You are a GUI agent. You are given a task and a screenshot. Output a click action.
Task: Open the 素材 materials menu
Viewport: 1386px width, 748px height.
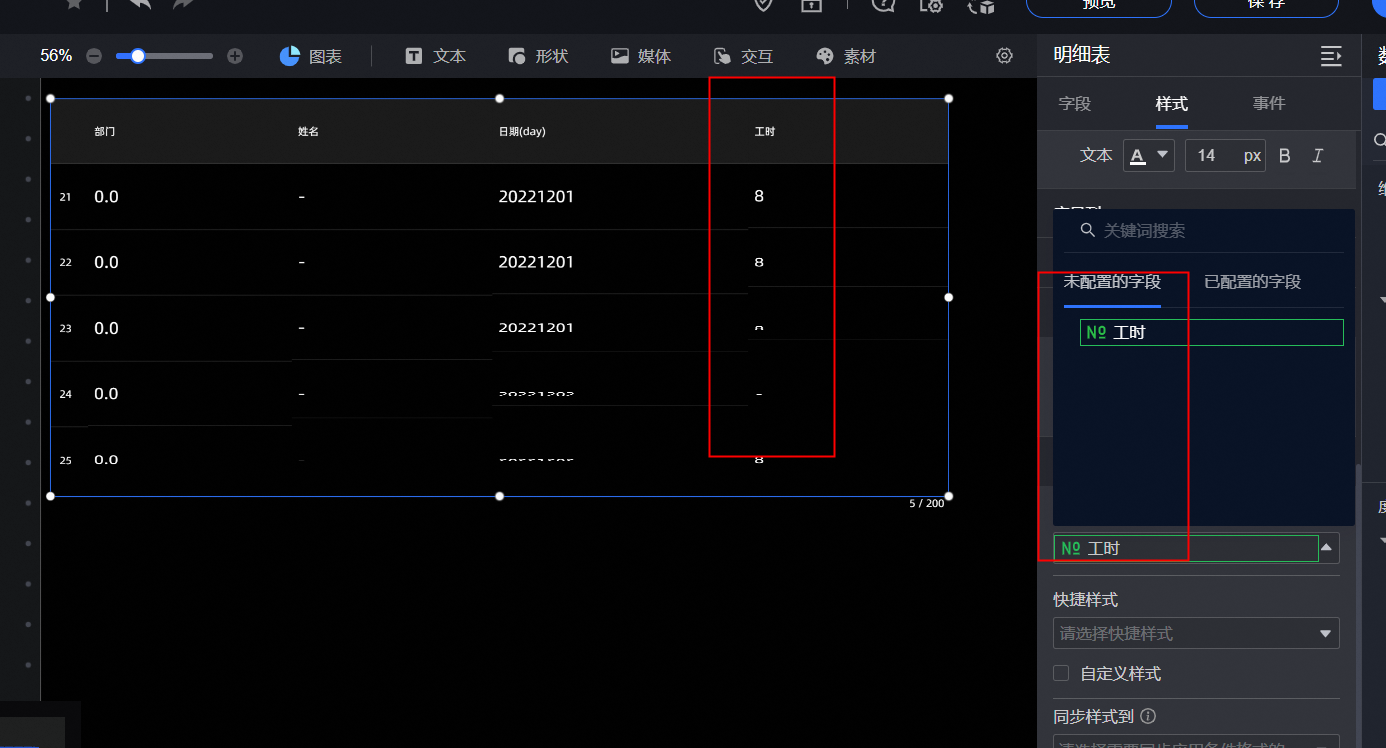tap(846, 56)
